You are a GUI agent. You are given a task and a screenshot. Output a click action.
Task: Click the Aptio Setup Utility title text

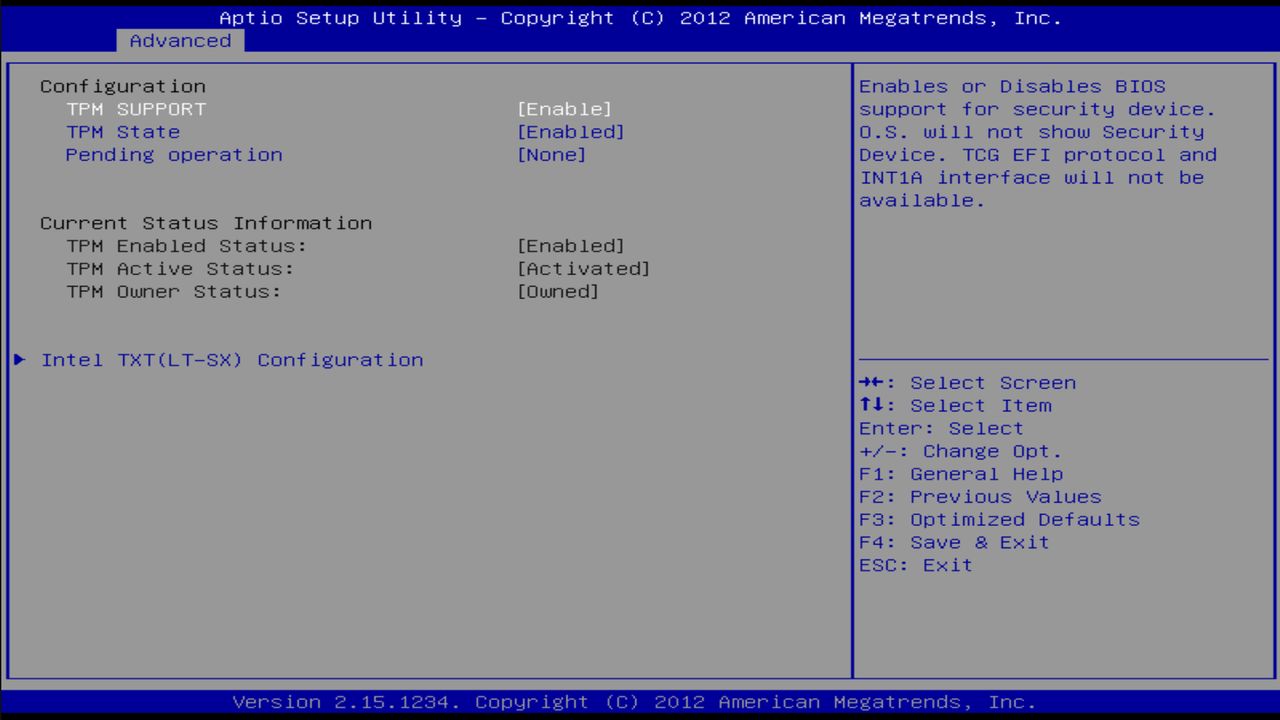tap(640, 18)
